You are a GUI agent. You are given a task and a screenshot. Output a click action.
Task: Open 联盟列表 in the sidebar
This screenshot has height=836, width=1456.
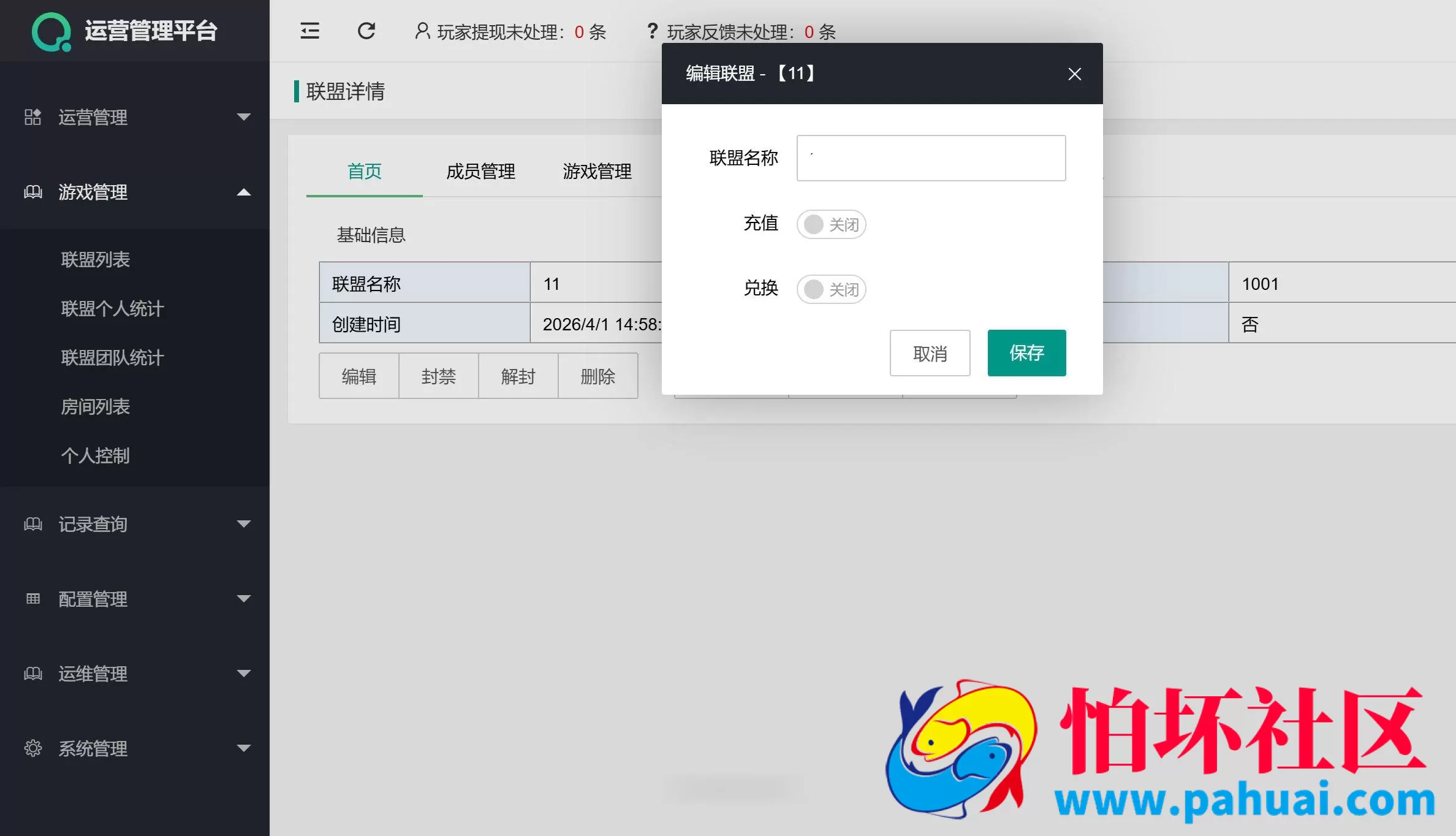(x=96, y=259)
